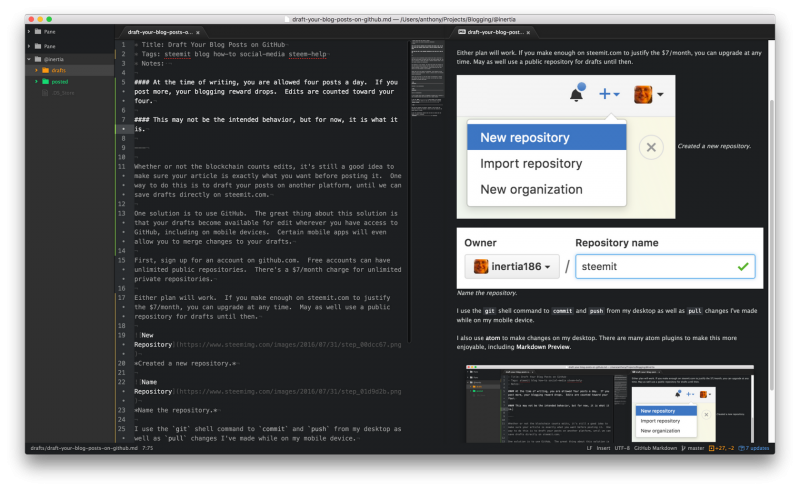Viewport: 800px width, 490px height.
Task: Click line number 11 in the gutter
Action: [121, 166]
